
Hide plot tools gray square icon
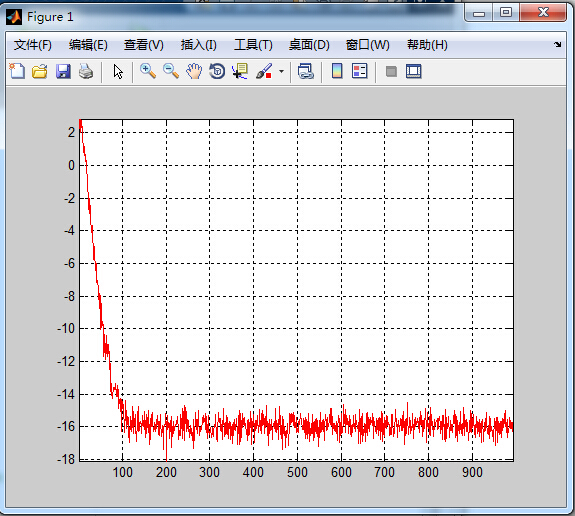[x=391, y=71]
